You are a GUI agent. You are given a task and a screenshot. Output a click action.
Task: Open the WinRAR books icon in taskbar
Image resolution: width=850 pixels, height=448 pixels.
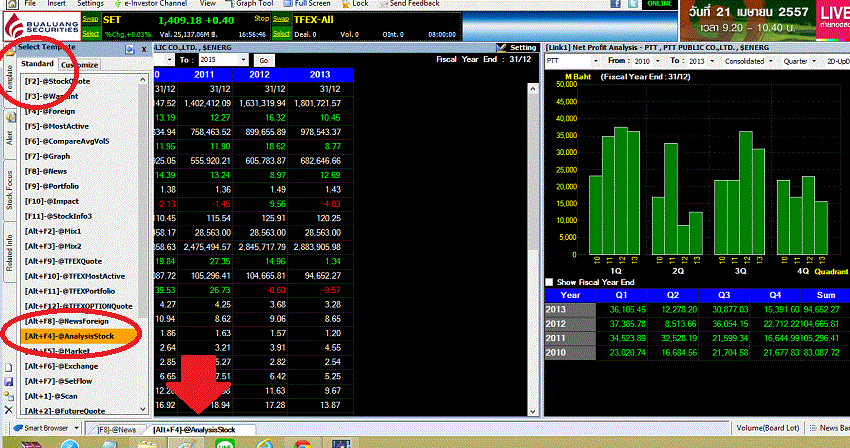pyautogui.click(x=31, y=444)
